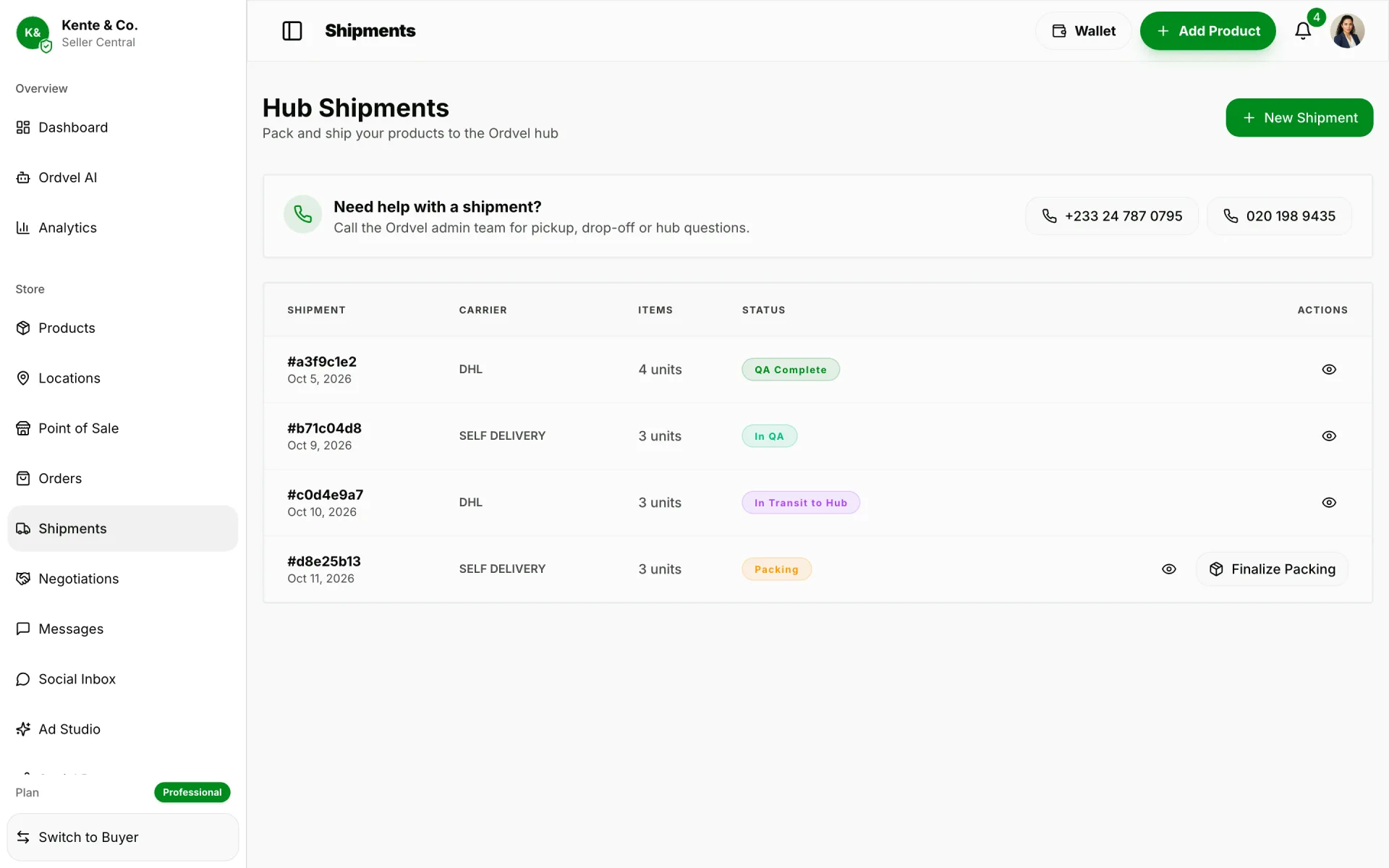This screenshot has width=1389, height=868.
Task: Call the 020 198 9435 number
Action: pyautogui.click(x=1279, y=216)
